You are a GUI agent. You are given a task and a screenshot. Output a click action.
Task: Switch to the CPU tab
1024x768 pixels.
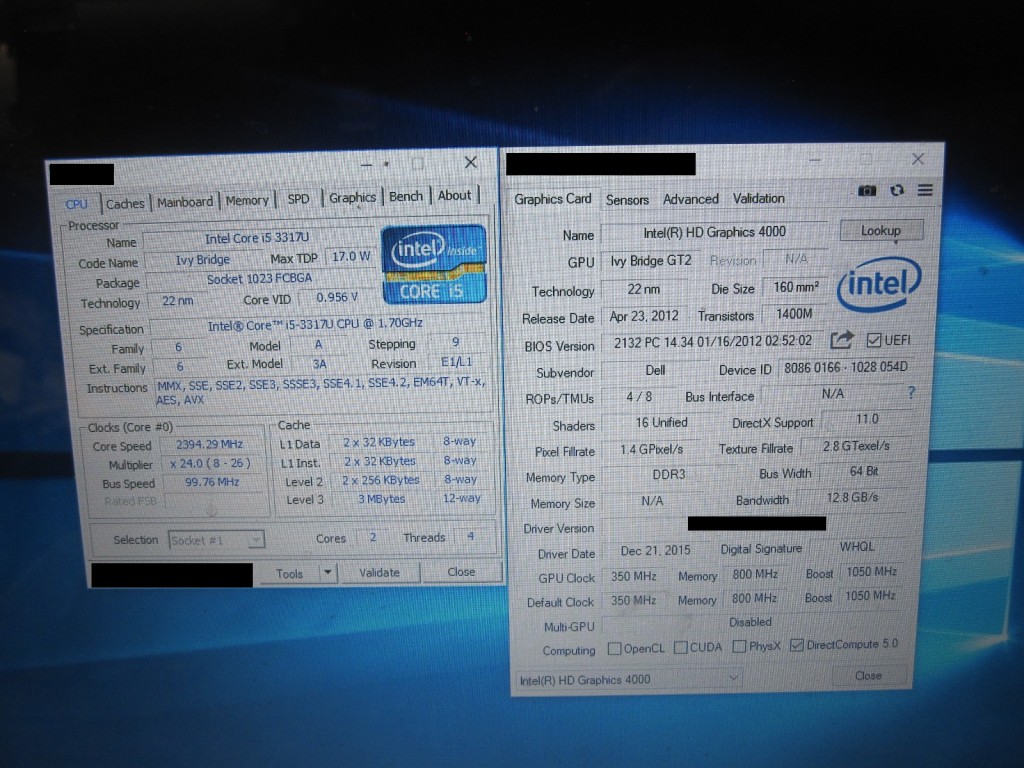[76, 204]
